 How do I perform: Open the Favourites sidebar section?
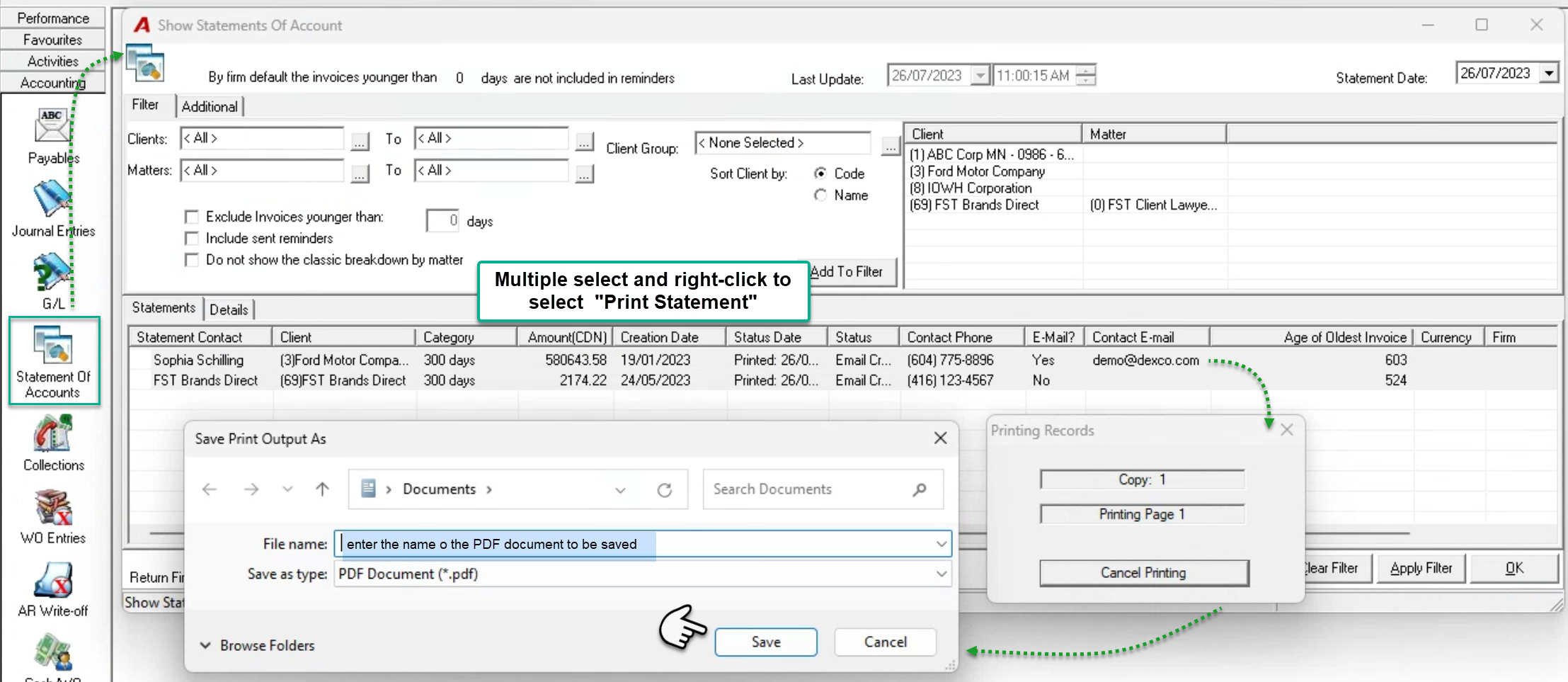[x=53, y=40]
